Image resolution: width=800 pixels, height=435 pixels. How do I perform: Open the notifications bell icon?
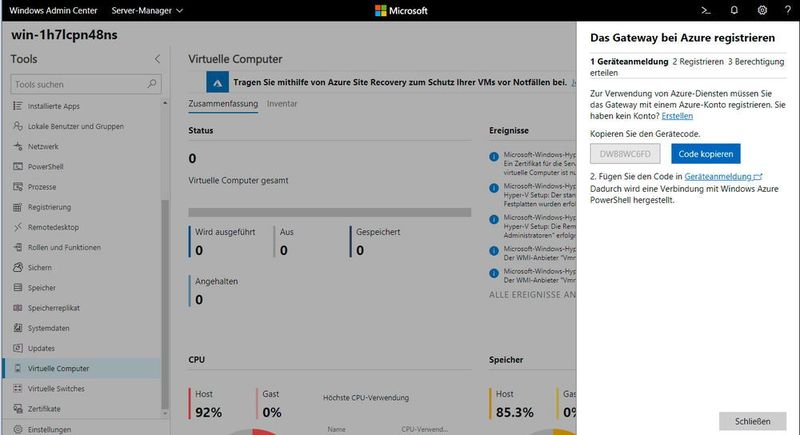[x=734, y=10]
